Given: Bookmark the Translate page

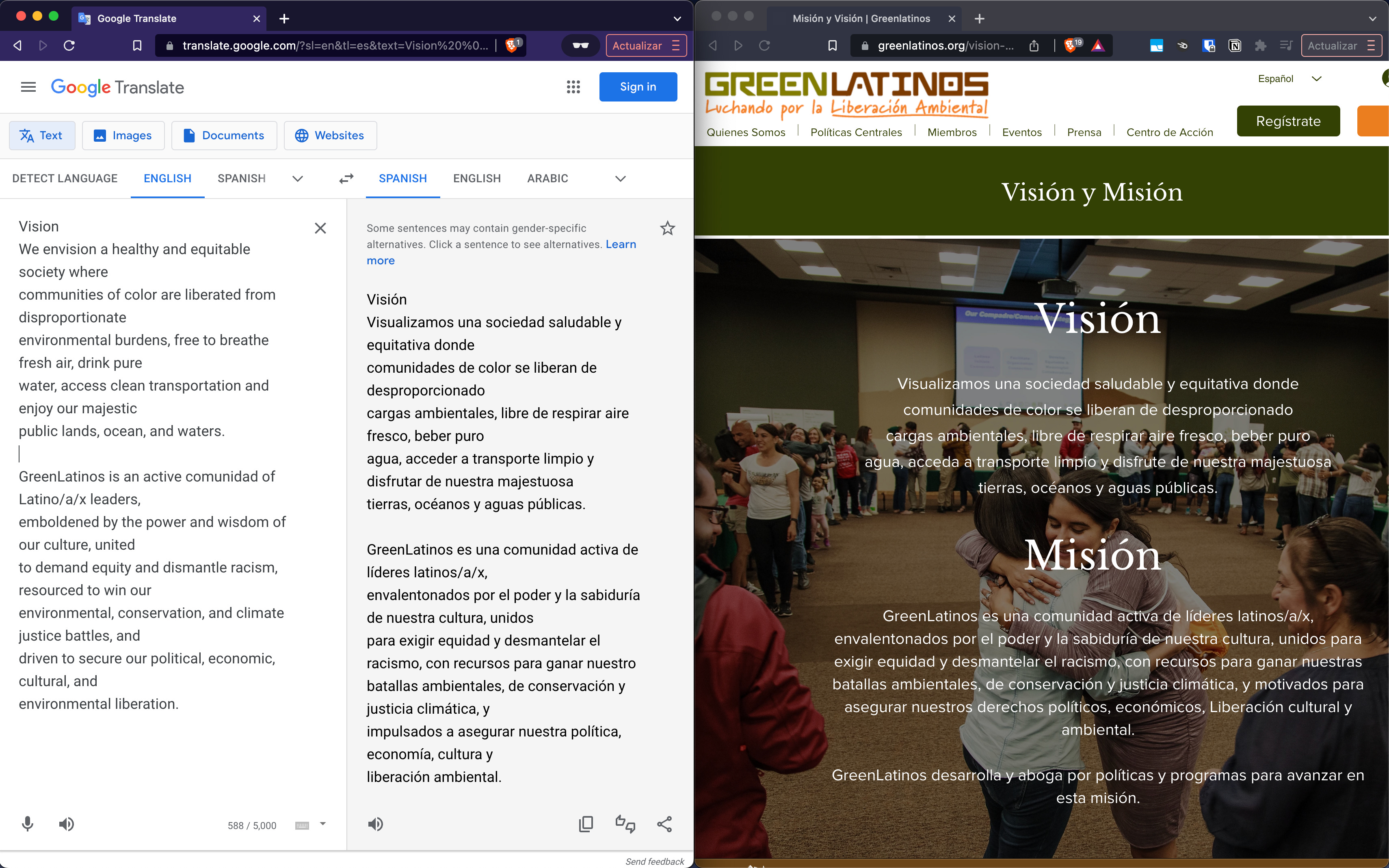Looking at the screenshot, I should pos(137,45).
